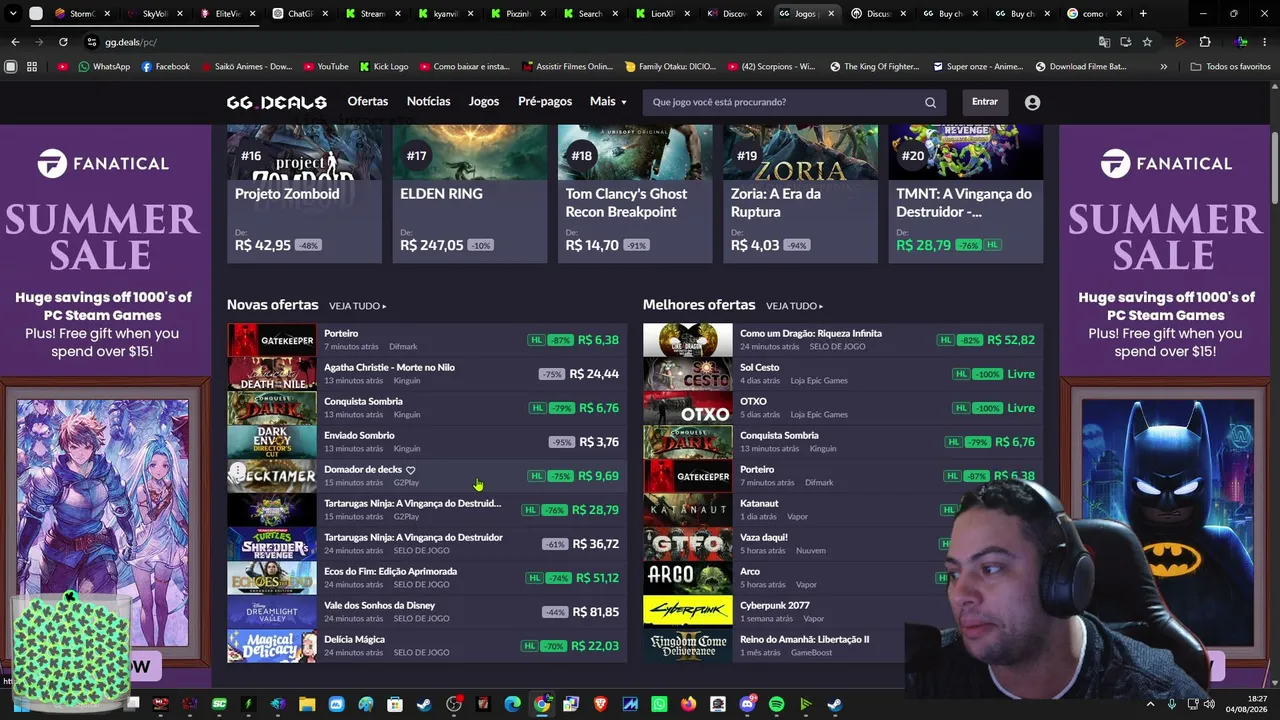Open Firefox from the taskbar
1280x720 pixels.
click(688, 705)
